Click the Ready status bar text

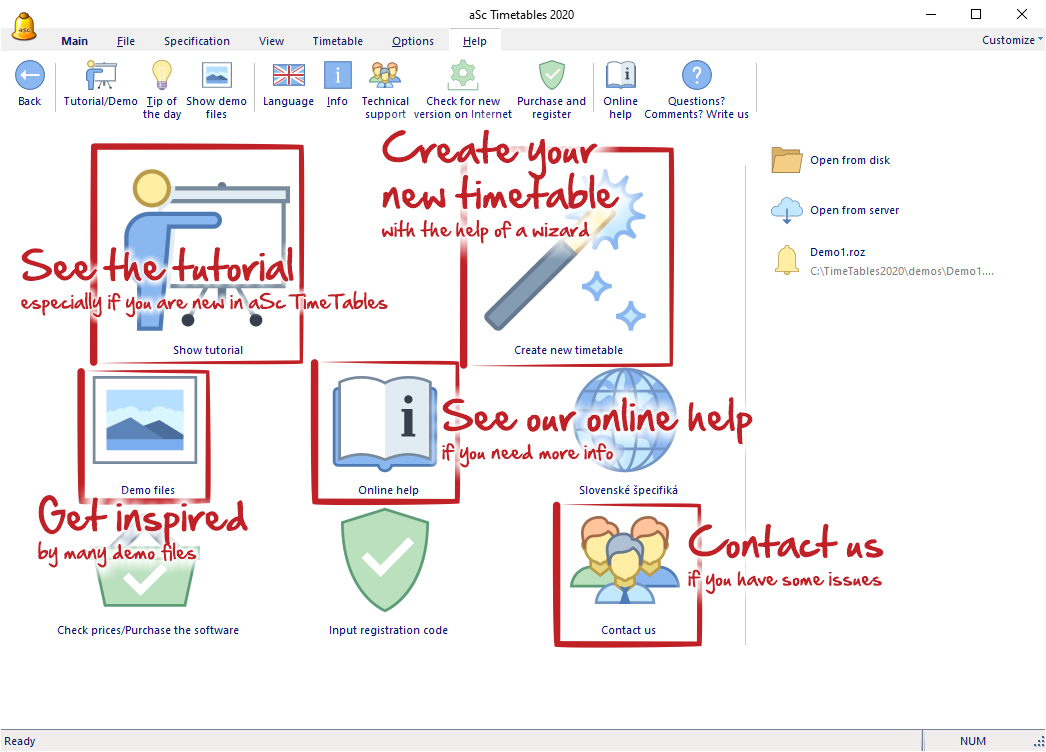coord(20,741)
